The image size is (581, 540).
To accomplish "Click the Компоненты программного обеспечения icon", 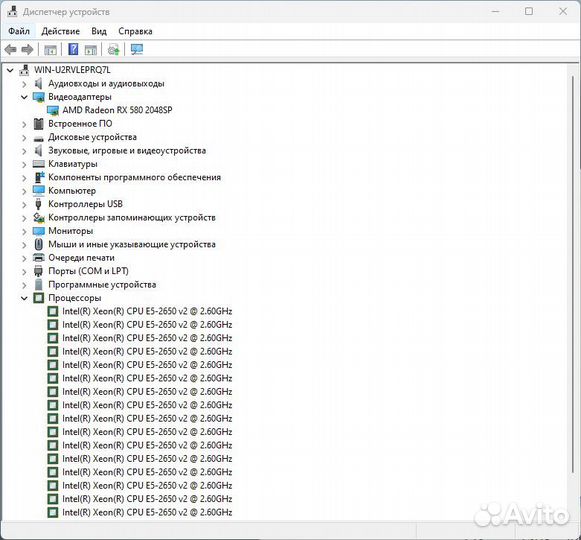I will [39, 177].
